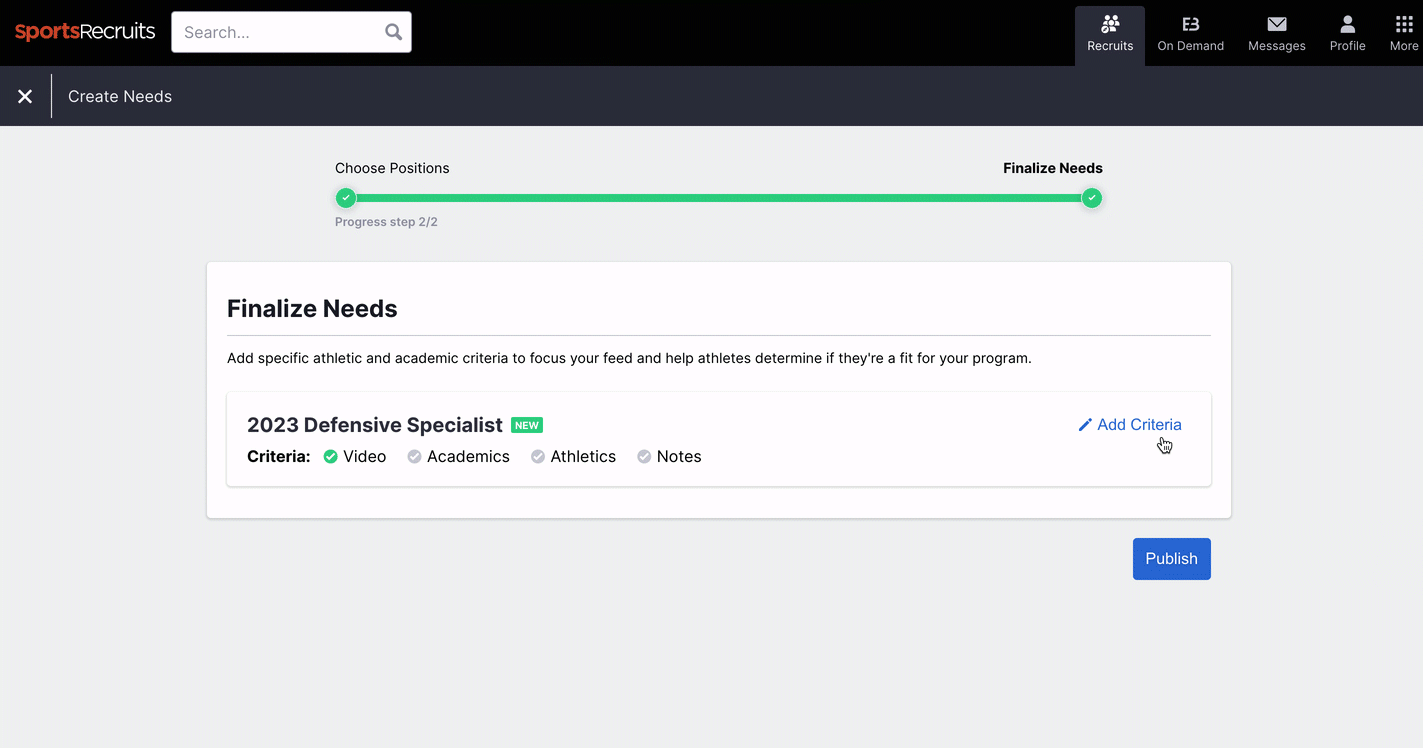1423x748 pixels.
Task: Click the SportsRecruits logo
Action: (85, 32)
